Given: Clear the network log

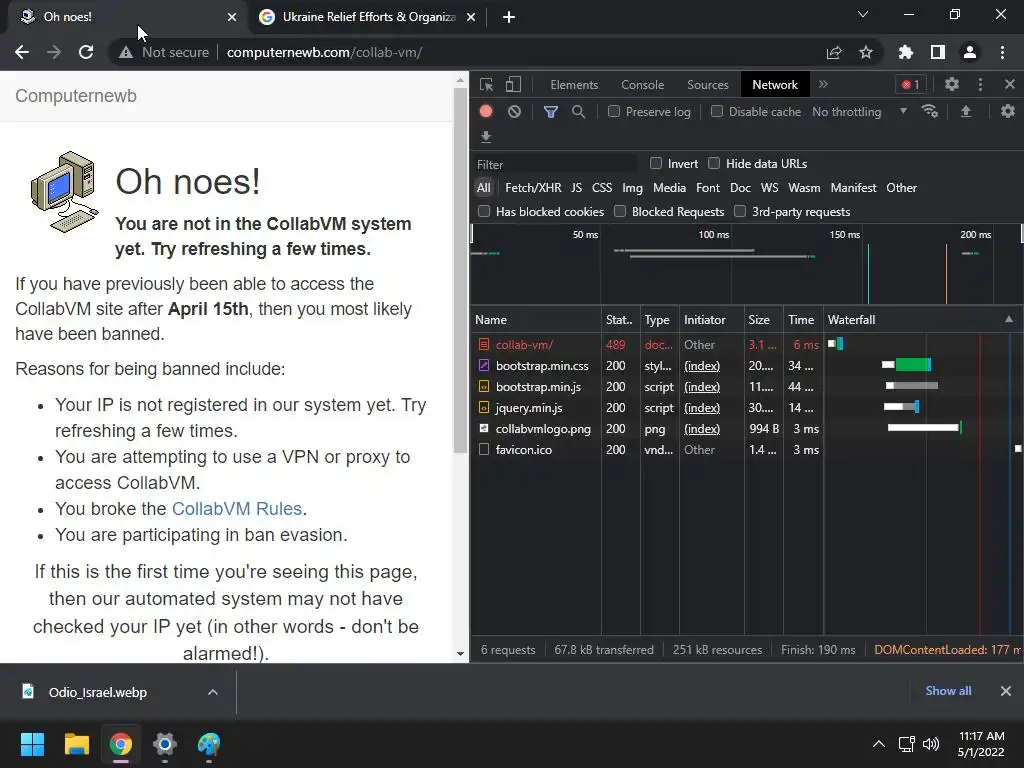Looking at the screenshot, I should pos(515,112).
